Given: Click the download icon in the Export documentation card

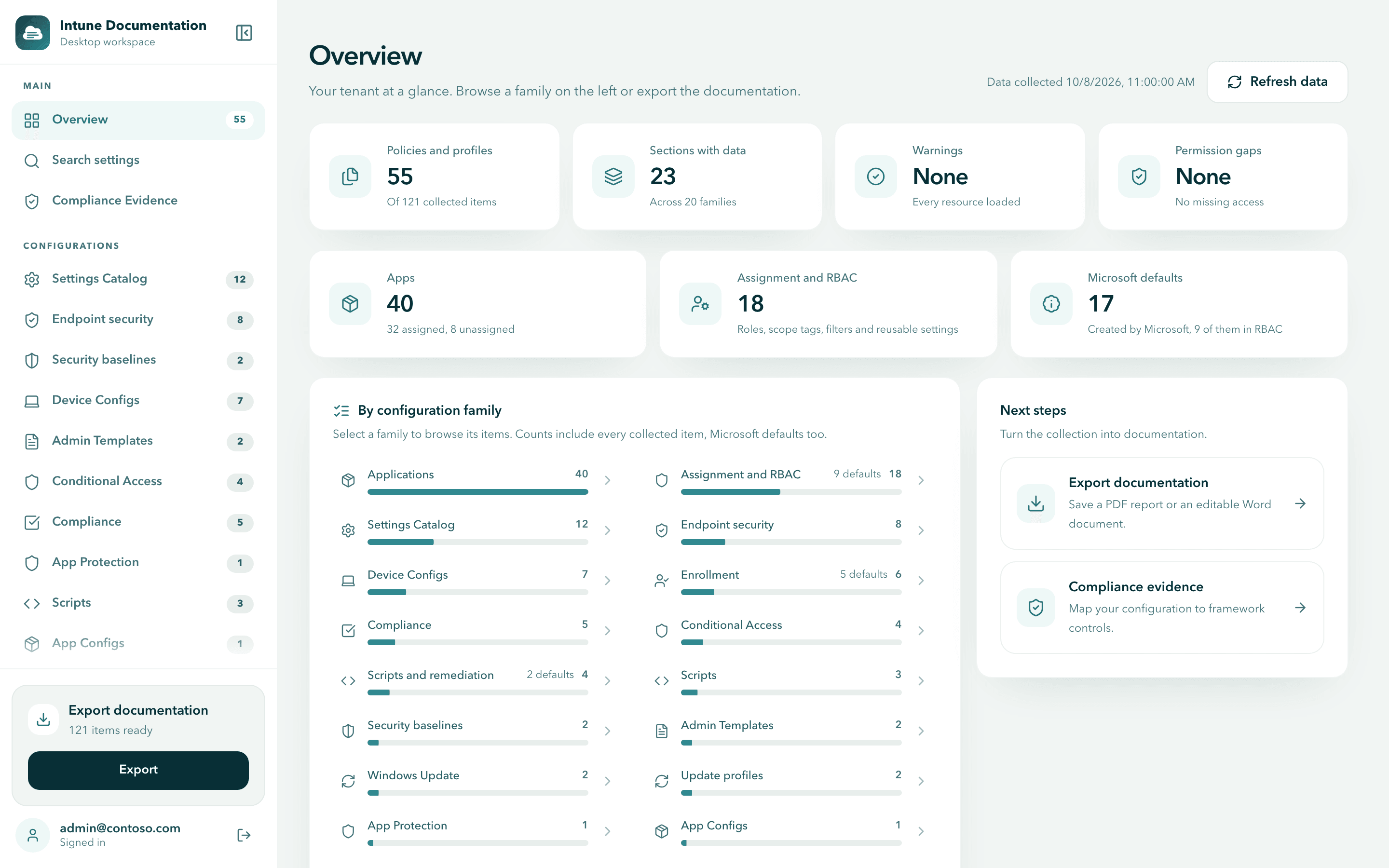Looking at the screenshot, I should tap(1035, 503).
